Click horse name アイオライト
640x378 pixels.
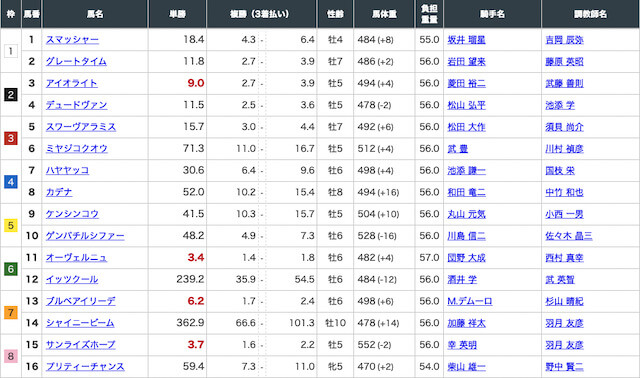71,83
